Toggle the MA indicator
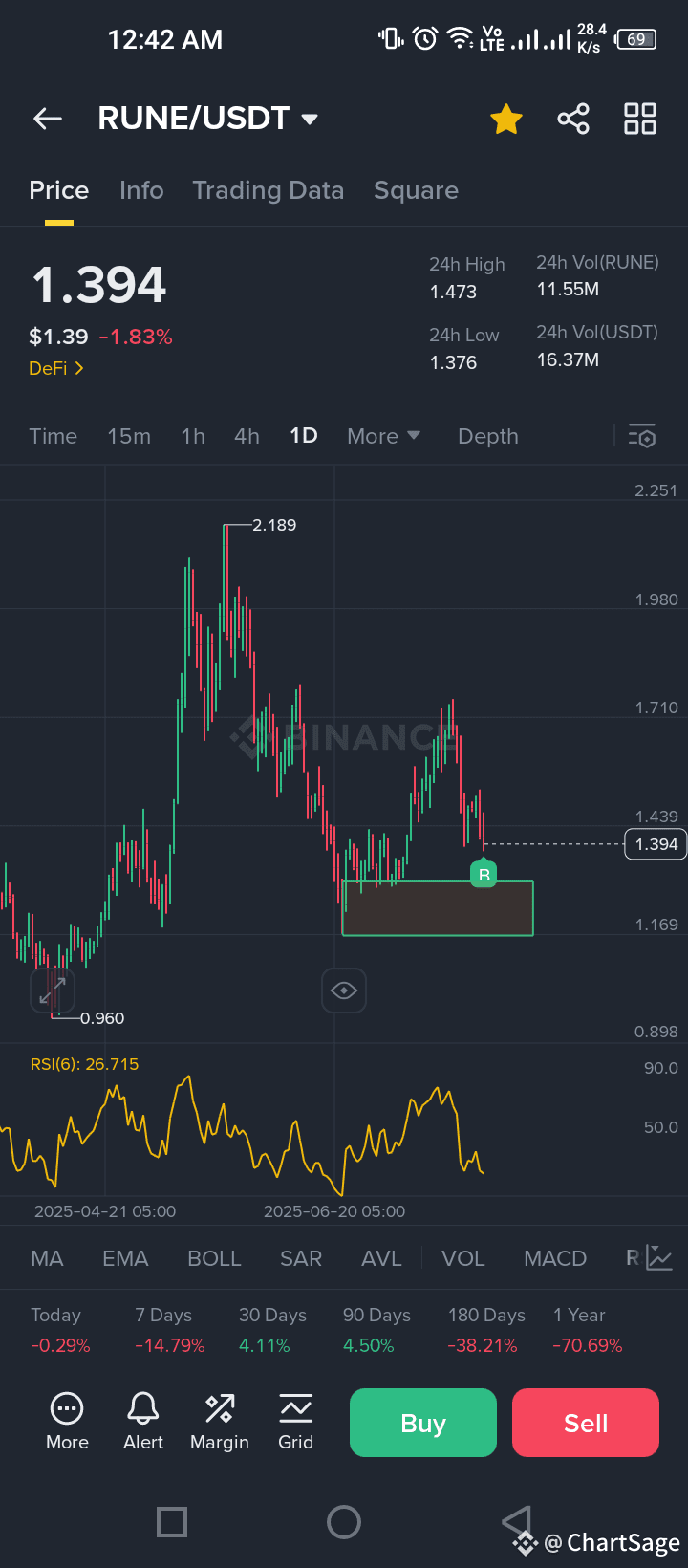688x1568 pixels. tap(47, 1258)
